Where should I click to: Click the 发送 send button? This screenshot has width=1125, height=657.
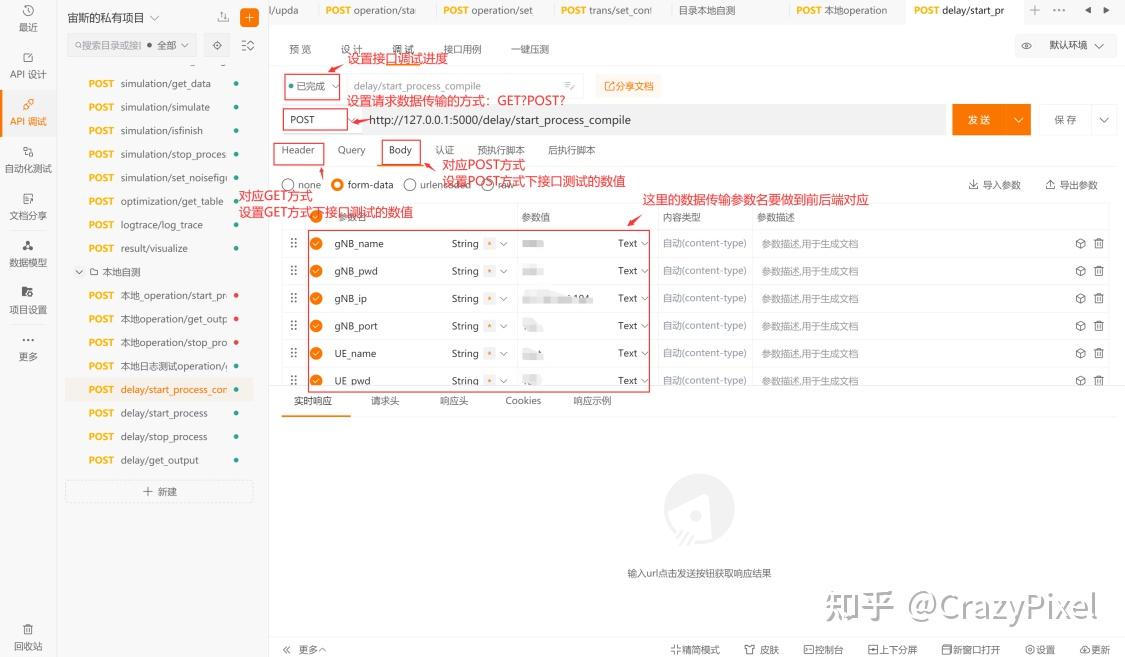979,118
